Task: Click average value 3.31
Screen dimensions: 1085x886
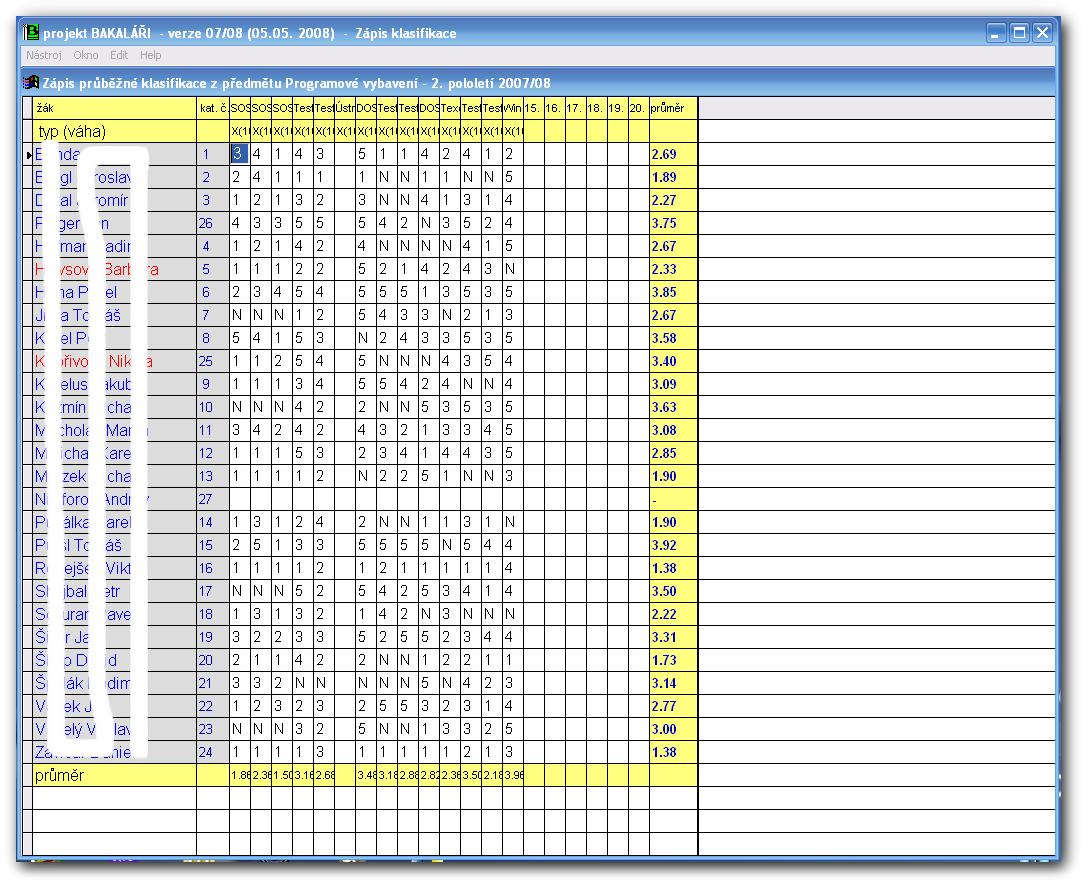Action: pos(664,638)
